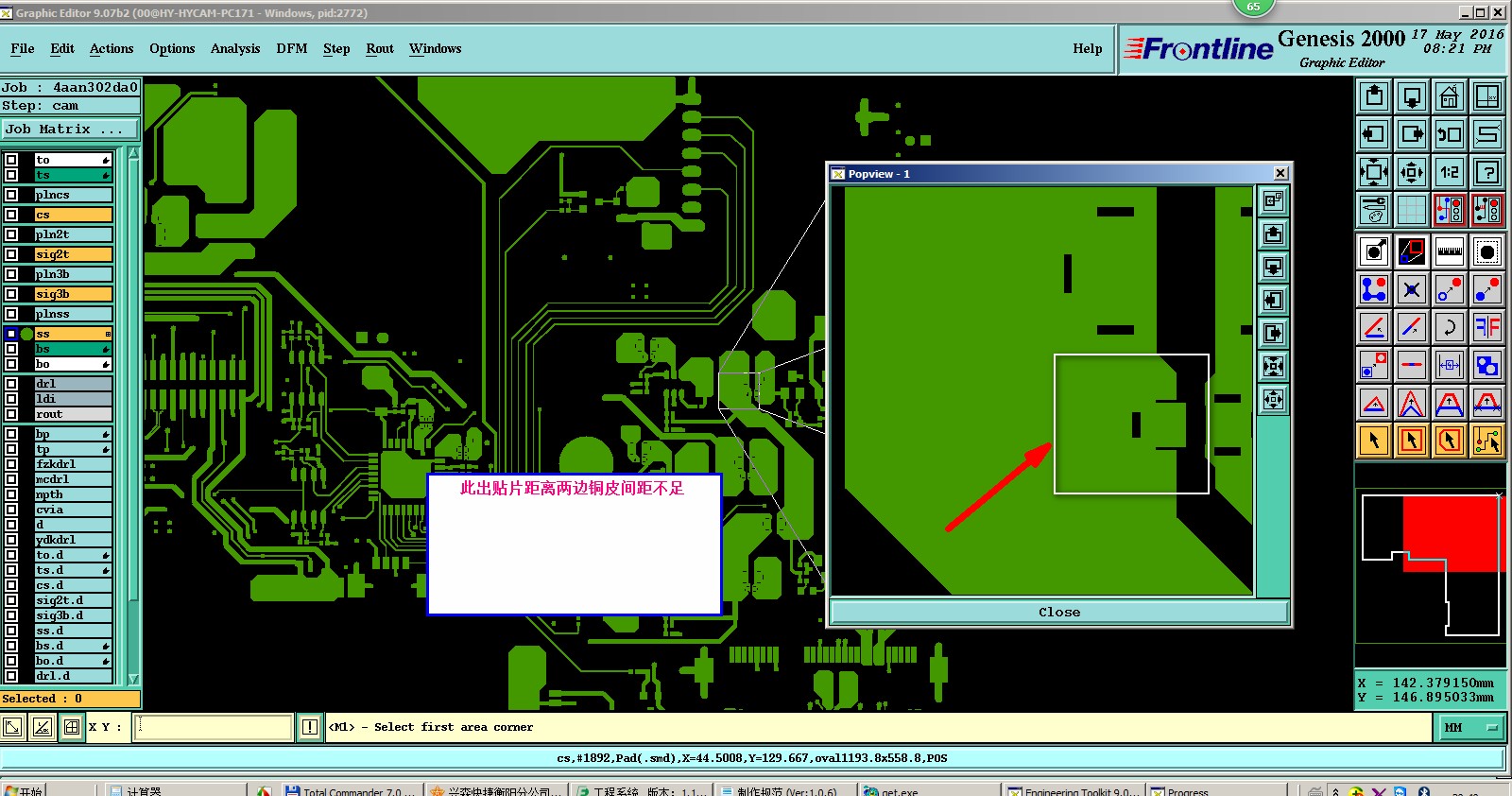Open the wrench and palette settings icon

1374,210
